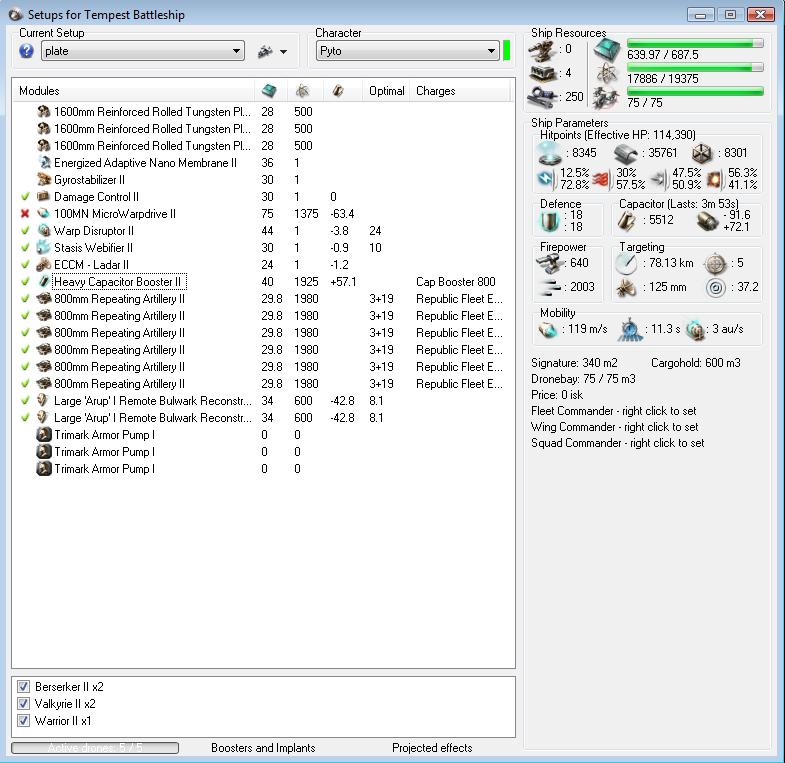Toggle the Warrior II x1 drone checkbox

23,720
